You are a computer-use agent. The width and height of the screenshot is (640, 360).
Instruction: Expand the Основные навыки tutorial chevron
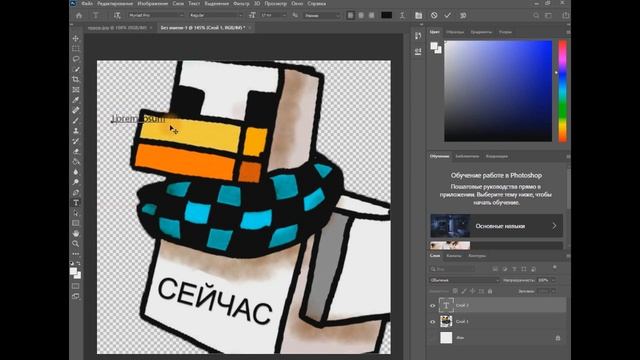click(554, 226)
